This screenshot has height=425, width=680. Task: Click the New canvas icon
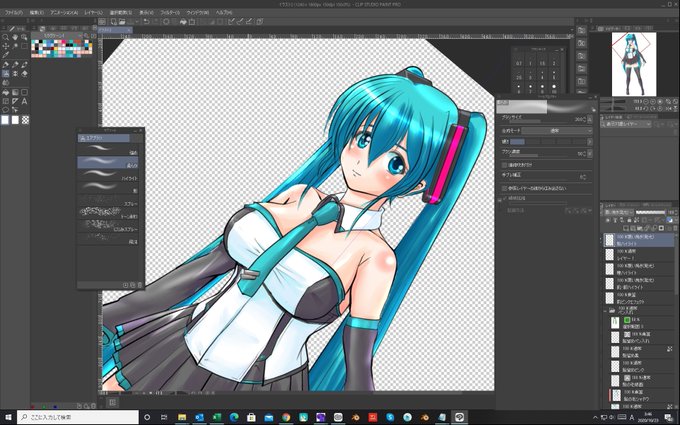(x=113, y=21)
